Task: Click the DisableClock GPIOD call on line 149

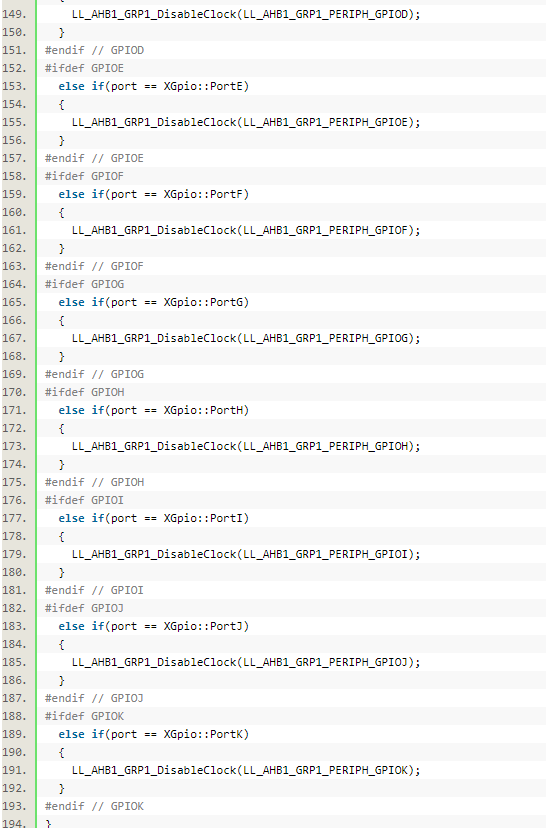Action: click(x=246, y=14)
